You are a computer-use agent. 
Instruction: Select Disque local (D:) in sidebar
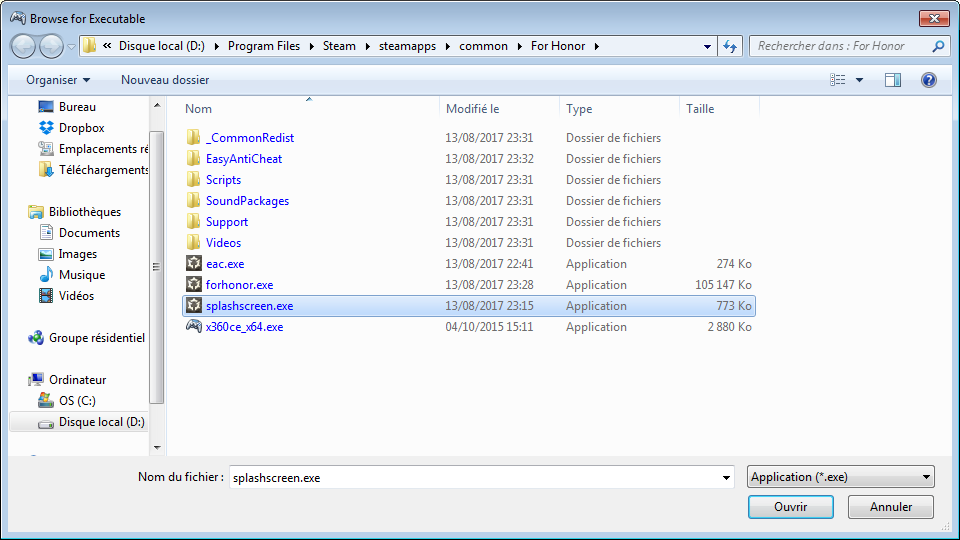tap(101, 422)
